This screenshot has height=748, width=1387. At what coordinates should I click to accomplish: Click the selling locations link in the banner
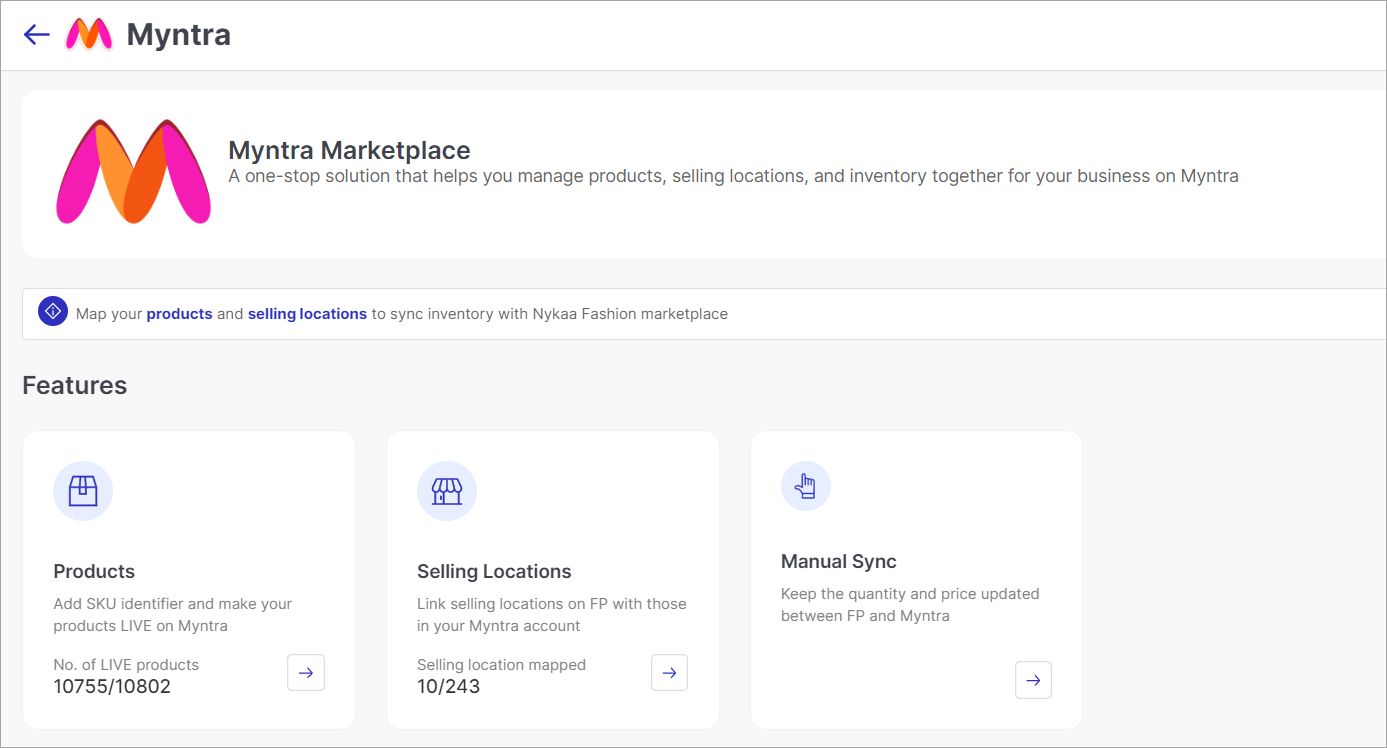tap(307, 313)
